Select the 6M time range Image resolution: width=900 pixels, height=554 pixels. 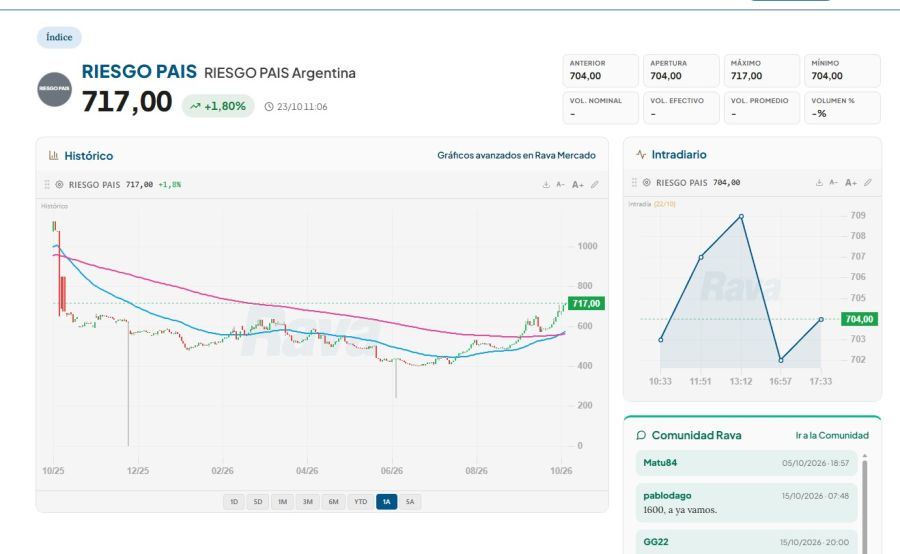point(333,502)
